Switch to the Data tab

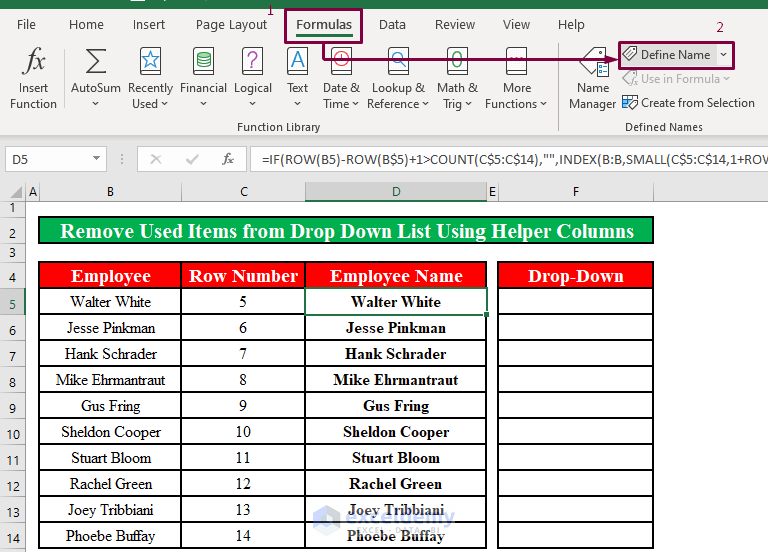click(x=392, y=24)
